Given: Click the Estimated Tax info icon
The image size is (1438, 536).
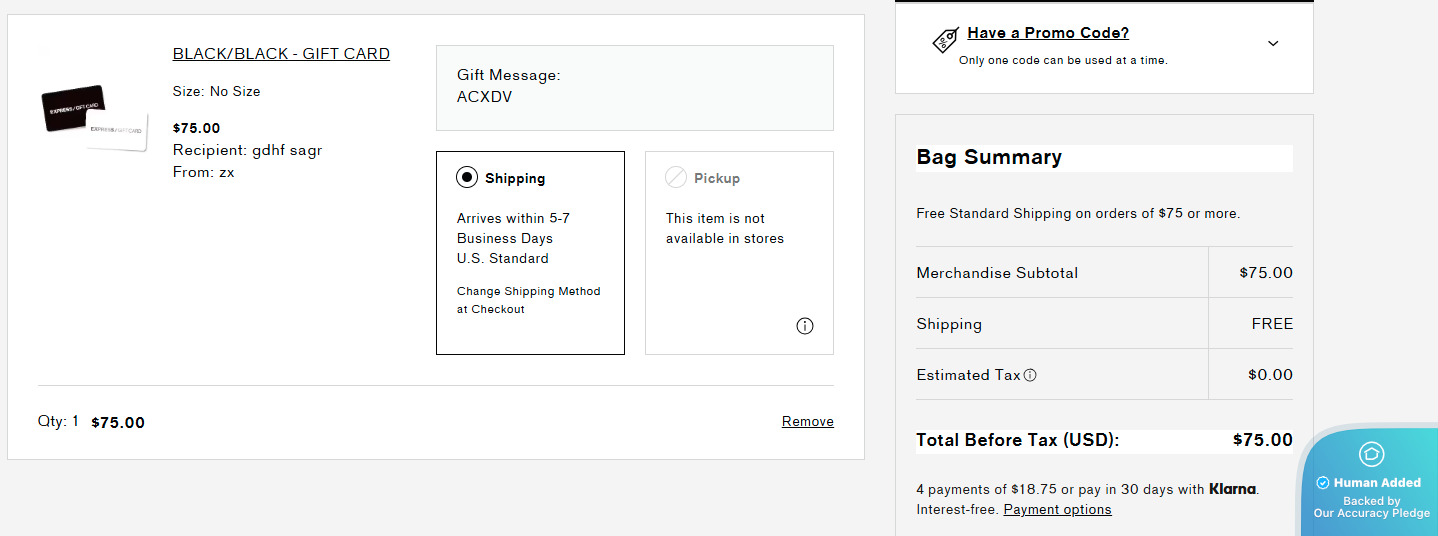Looking at the screenshot, I should click(x=1030, y=375).
